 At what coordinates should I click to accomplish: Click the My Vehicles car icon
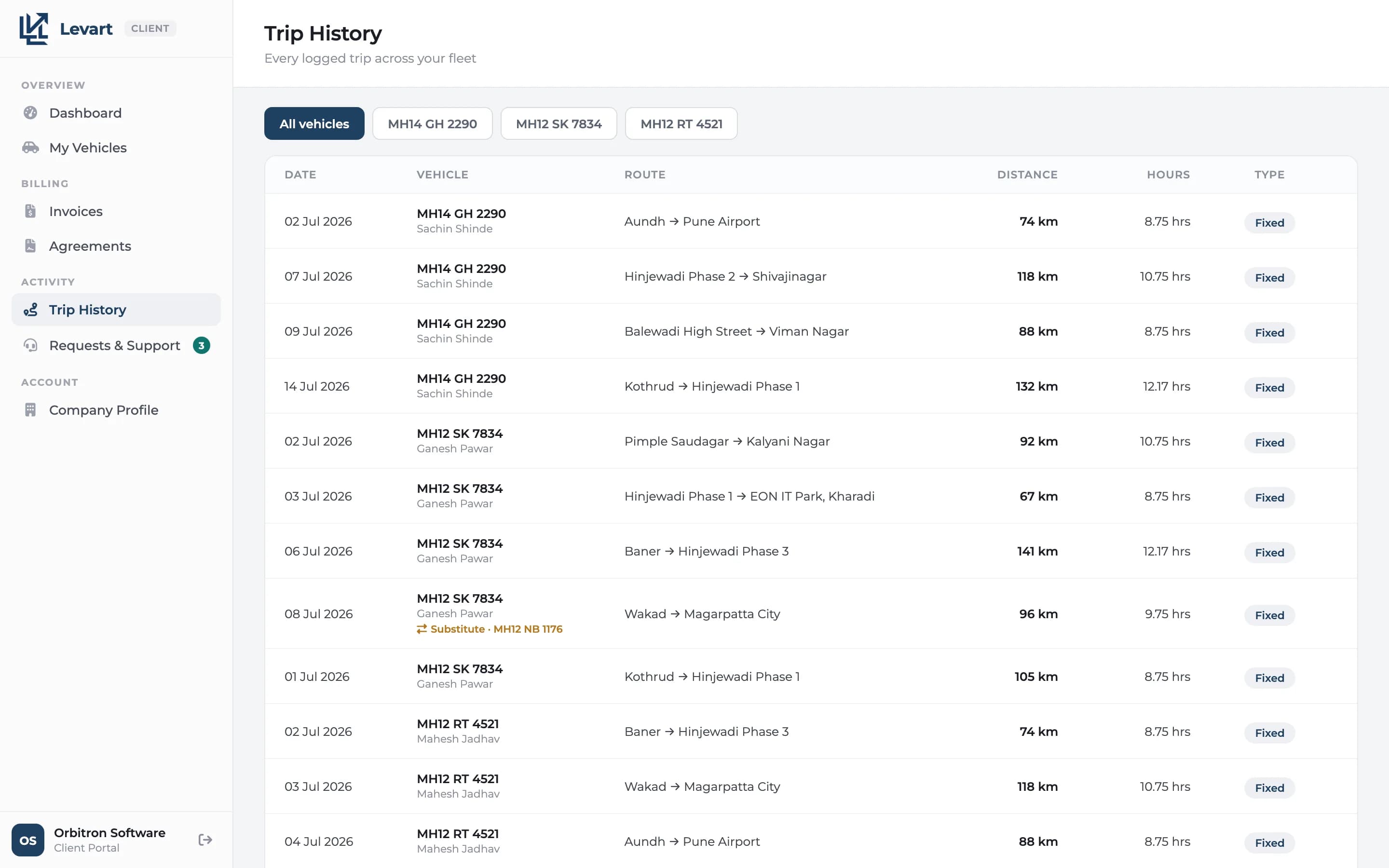pos(30,148)
